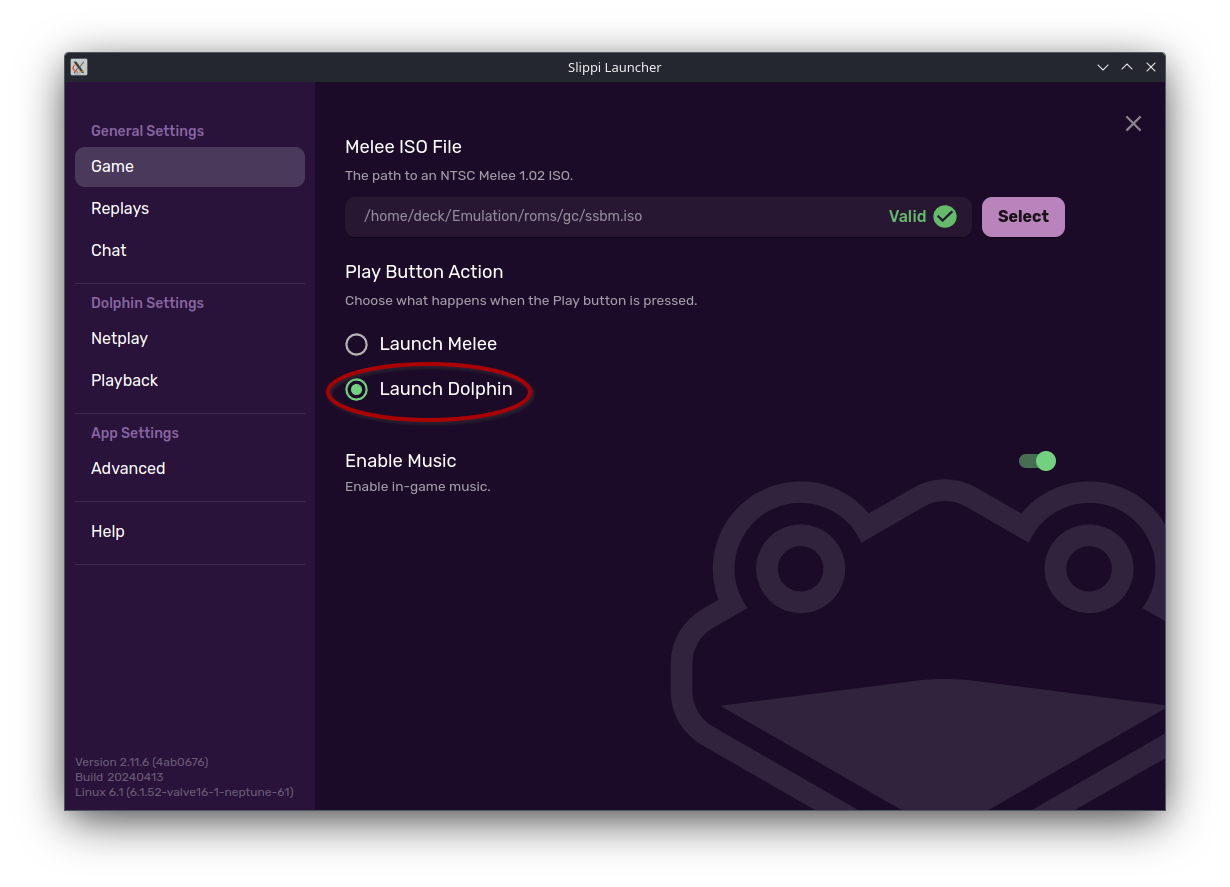Minimize the Slippi Launcher window
The image size is (1230, 887).
click(x=1103, y=67)
